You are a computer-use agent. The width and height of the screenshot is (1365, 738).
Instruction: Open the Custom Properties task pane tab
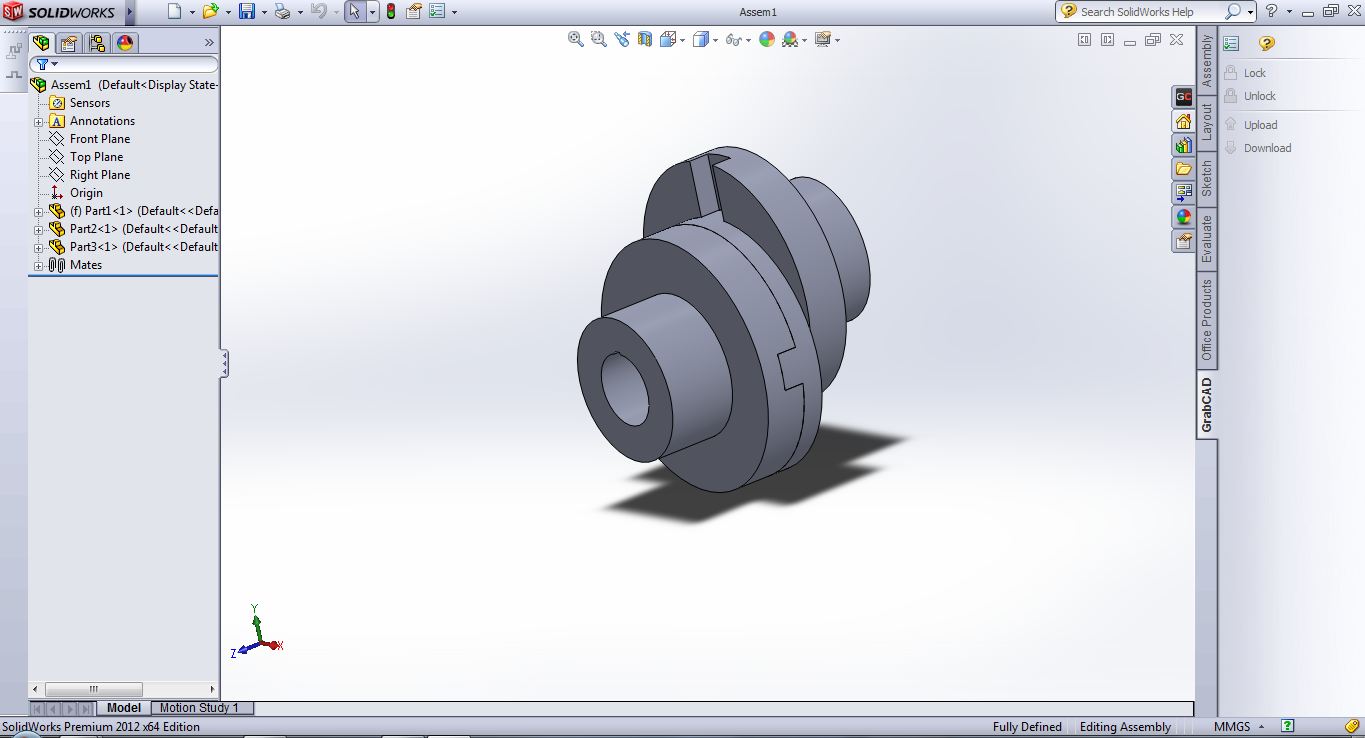coord(1184,241)
